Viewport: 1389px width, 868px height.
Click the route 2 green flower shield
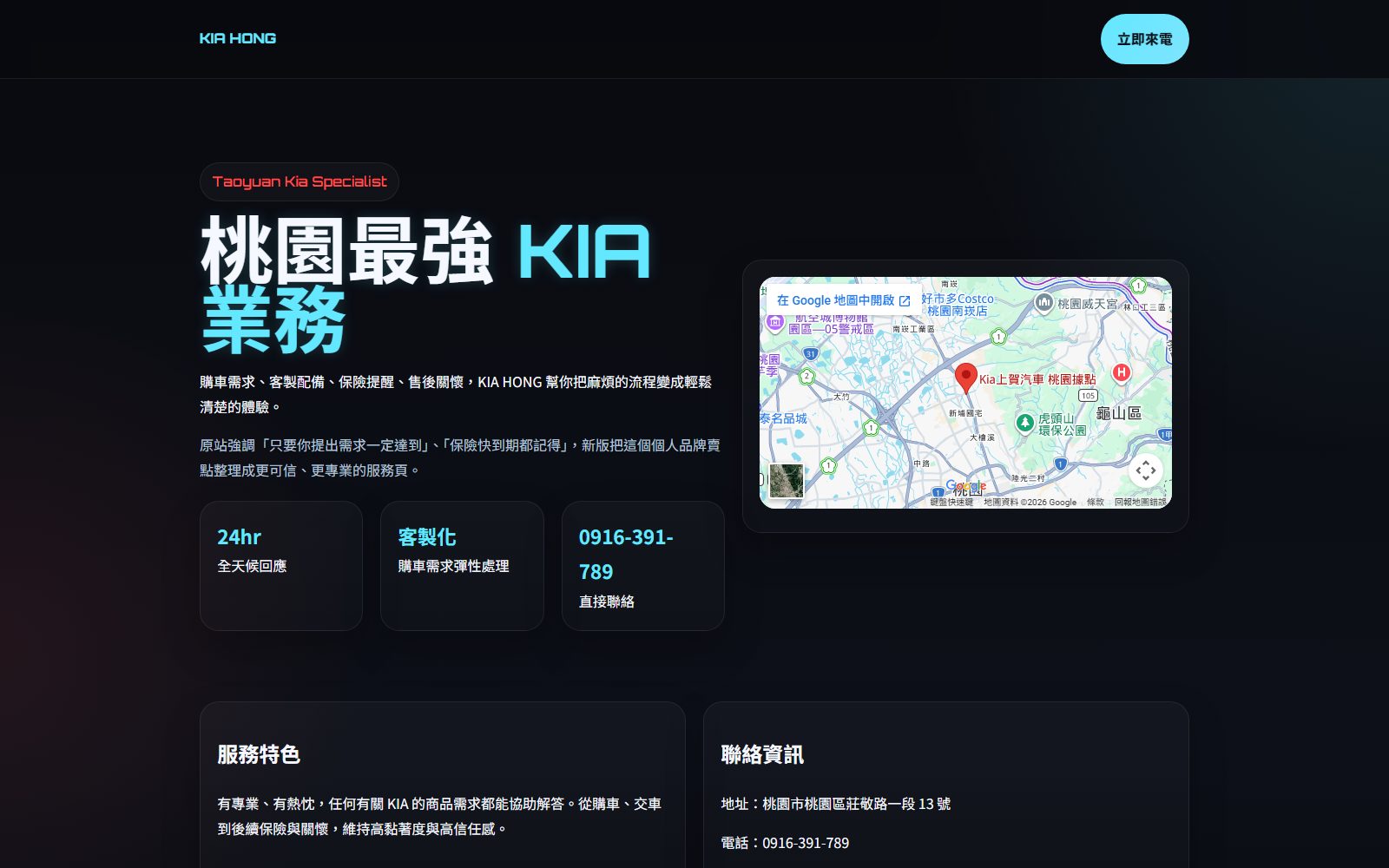click(x=806, y=376)
